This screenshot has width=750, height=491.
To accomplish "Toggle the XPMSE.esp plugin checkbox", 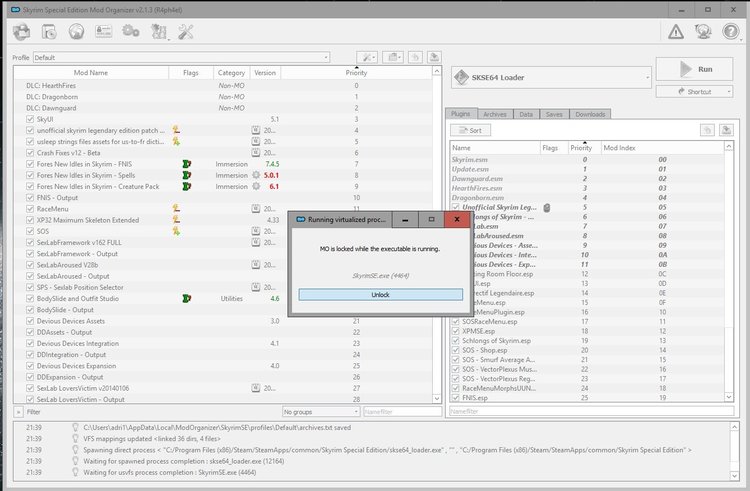I will click(455, 331).
